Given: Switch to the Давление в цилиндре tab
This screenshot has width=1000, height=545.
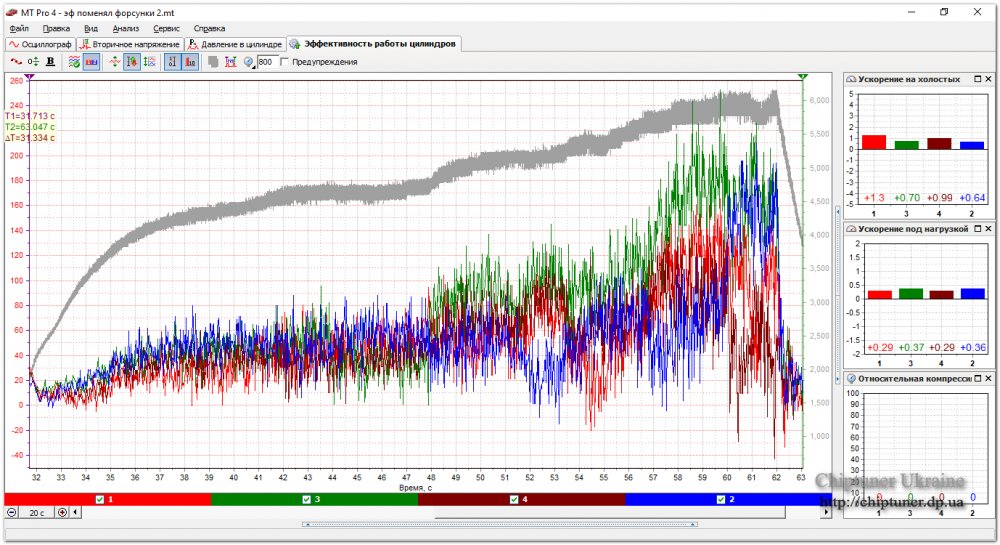Looking at the screenshot, I should pyautogui.click(x=235, y=44).
